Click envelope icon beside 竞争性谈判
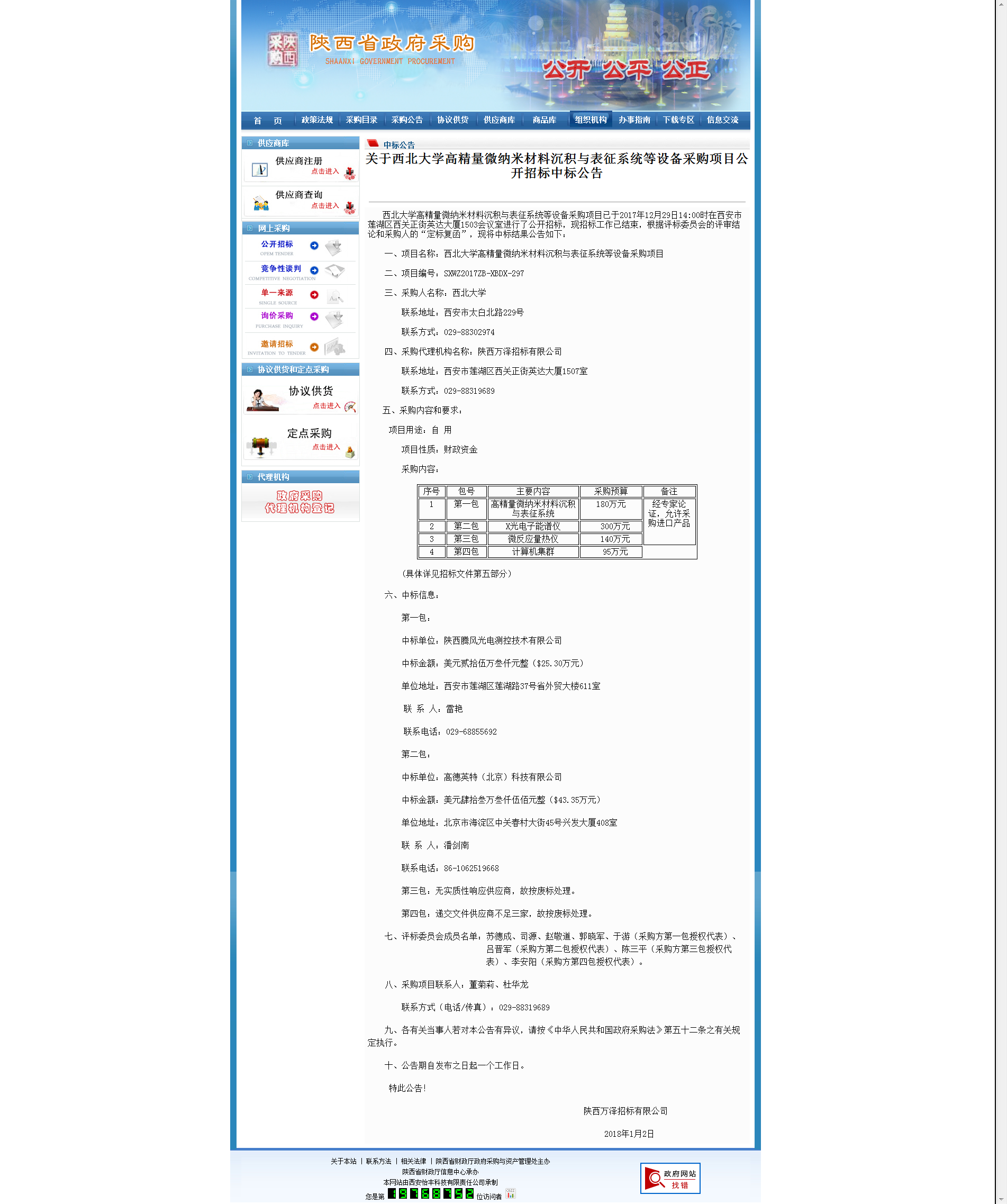Screen dimensions: 1007x1204 tap(335, 270)
